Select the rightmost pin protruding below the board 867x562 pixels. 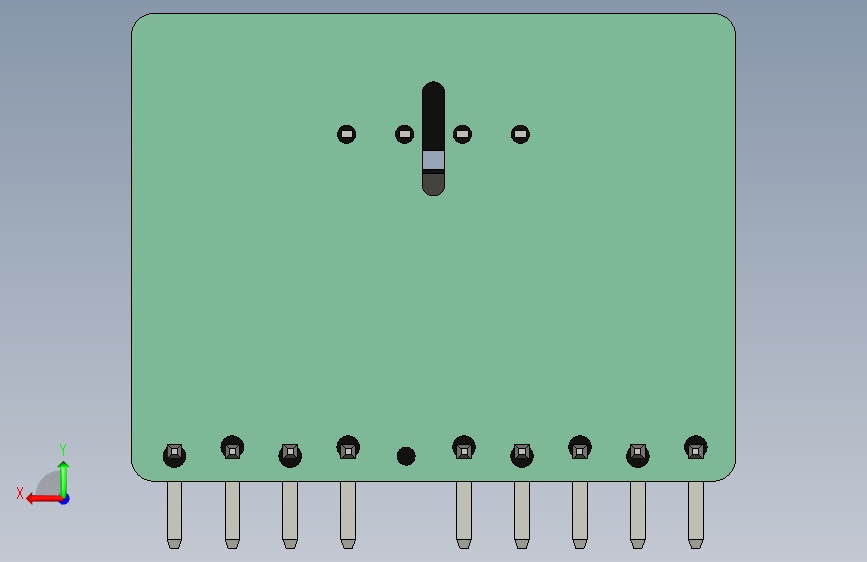point(696,515)
